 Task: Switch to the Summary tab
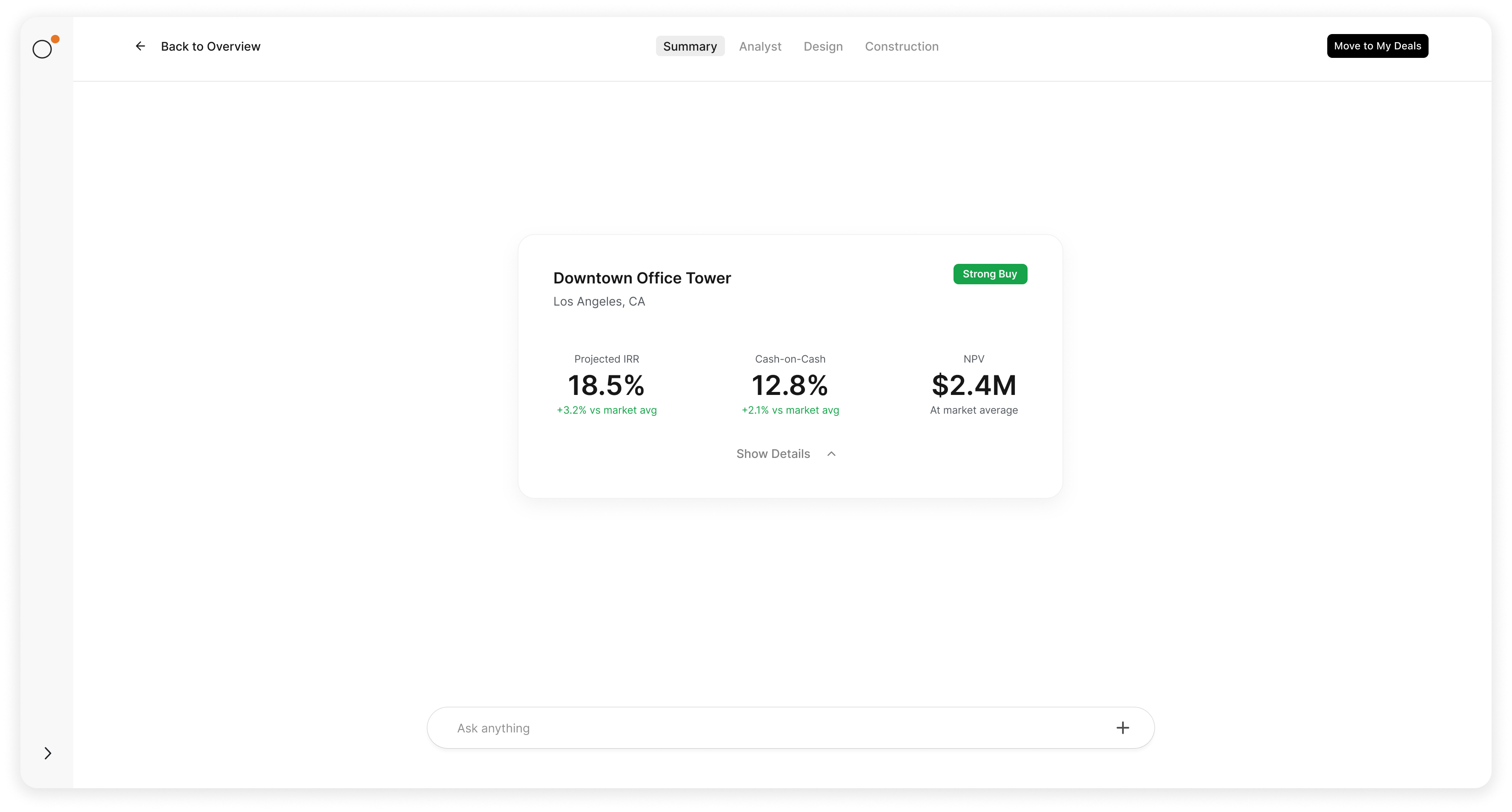[690, 46]
